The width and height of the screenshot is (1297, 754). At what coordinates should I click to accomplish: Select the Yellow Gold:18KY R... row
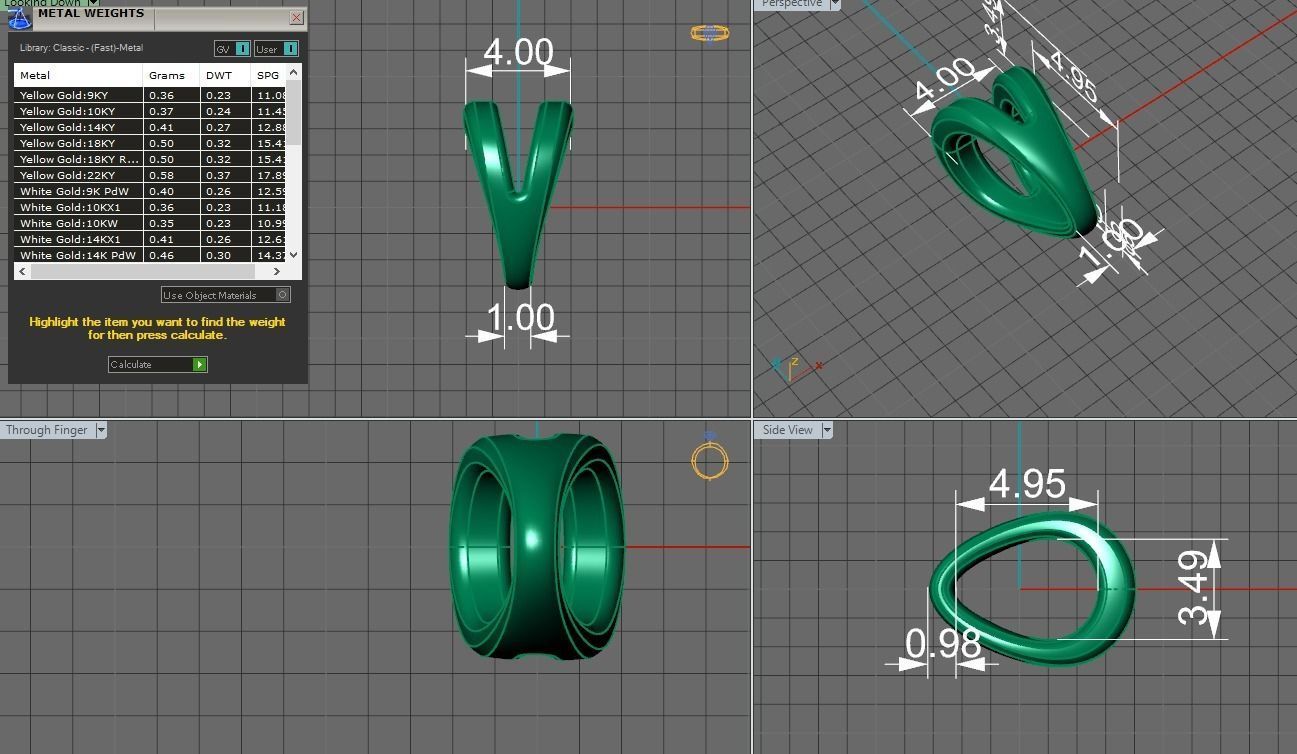(x=150, y=159)
